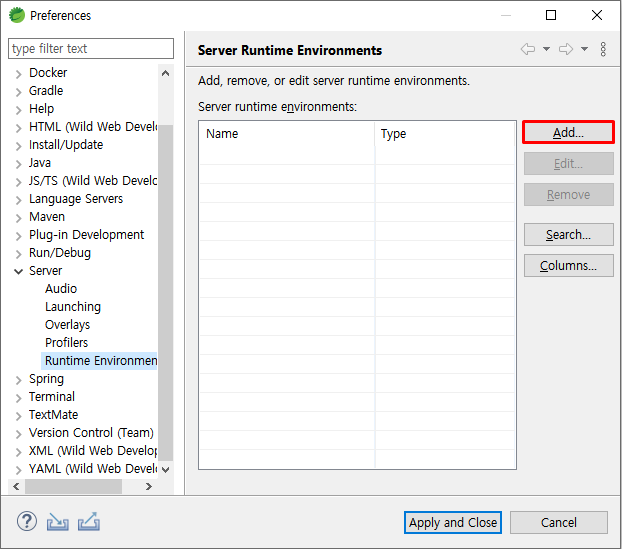622x549 pixels.
Task: Select the XML (Wild Web Developer) item
Action: pyautogui.click(x=93, y=451)
